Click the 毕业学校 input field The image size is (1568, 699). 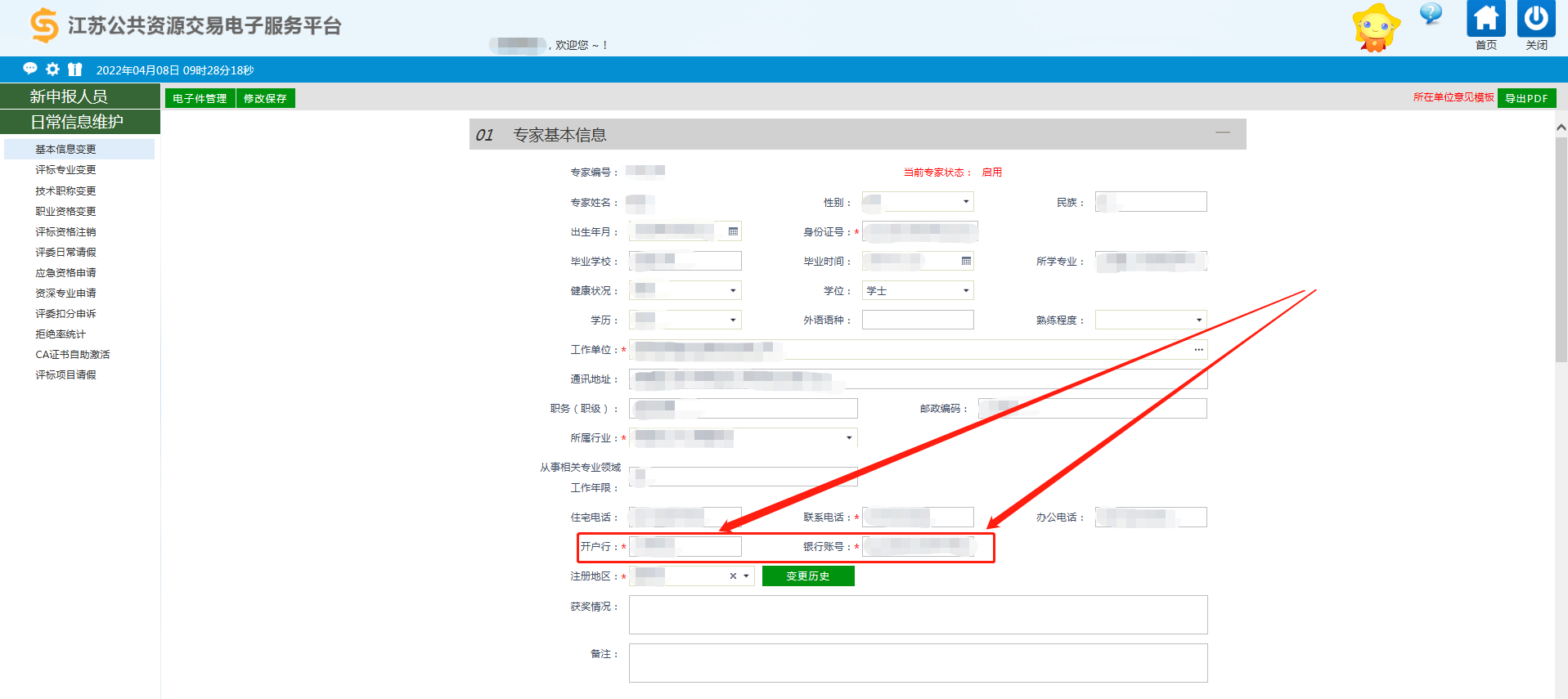pos(685,261)
